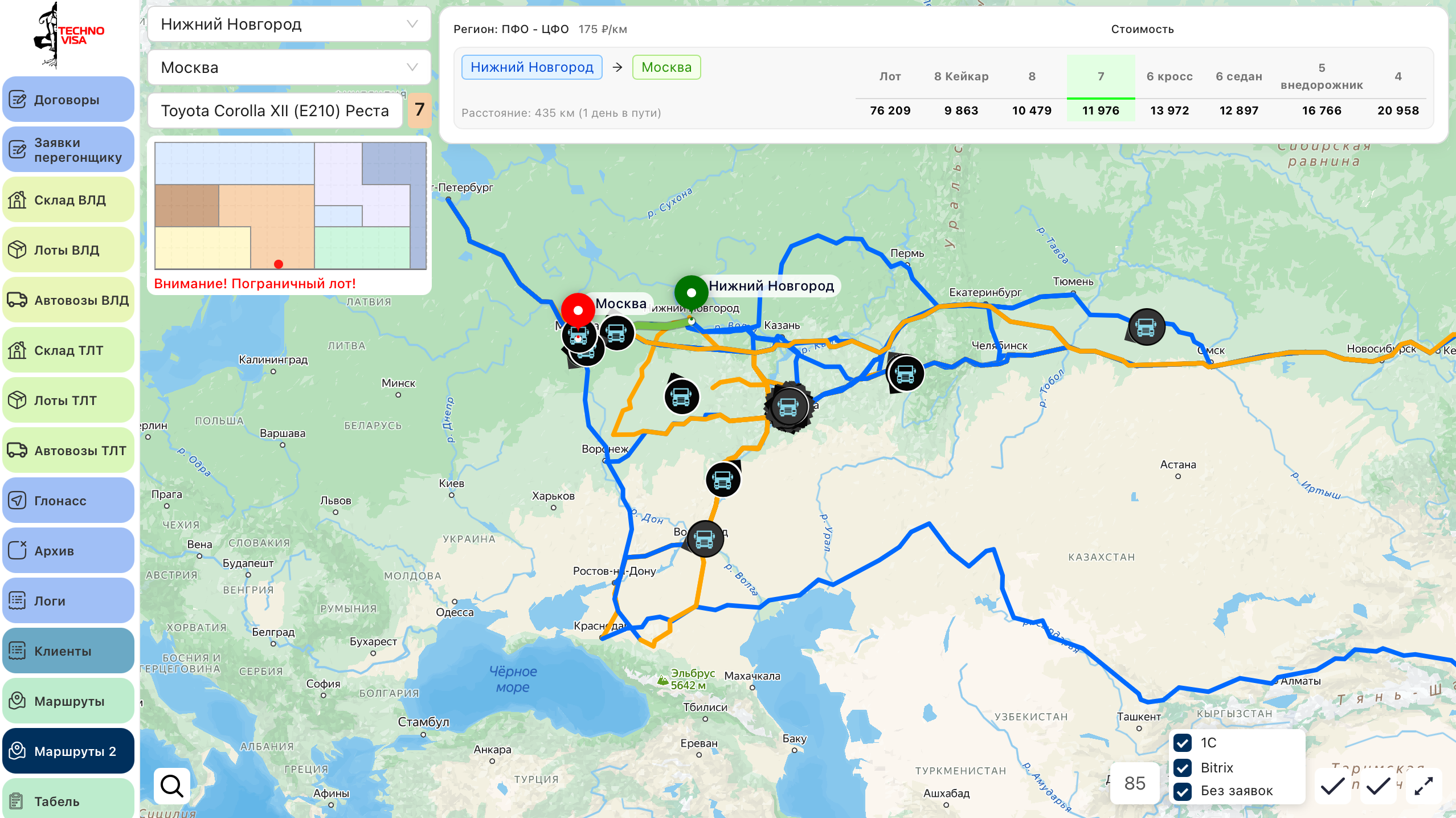Click the magnifier search icon on the map

point(171,786)
